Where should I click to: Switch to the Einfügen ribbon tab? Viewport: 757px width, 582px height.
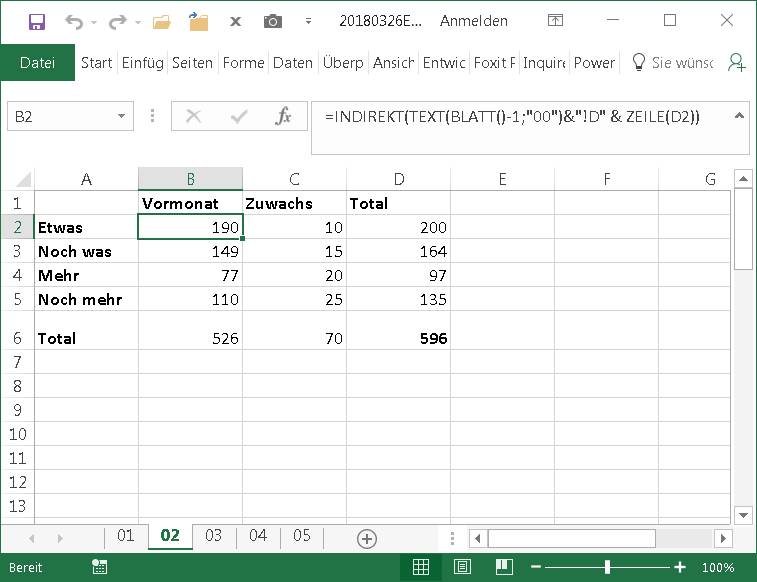coord(142,63)
